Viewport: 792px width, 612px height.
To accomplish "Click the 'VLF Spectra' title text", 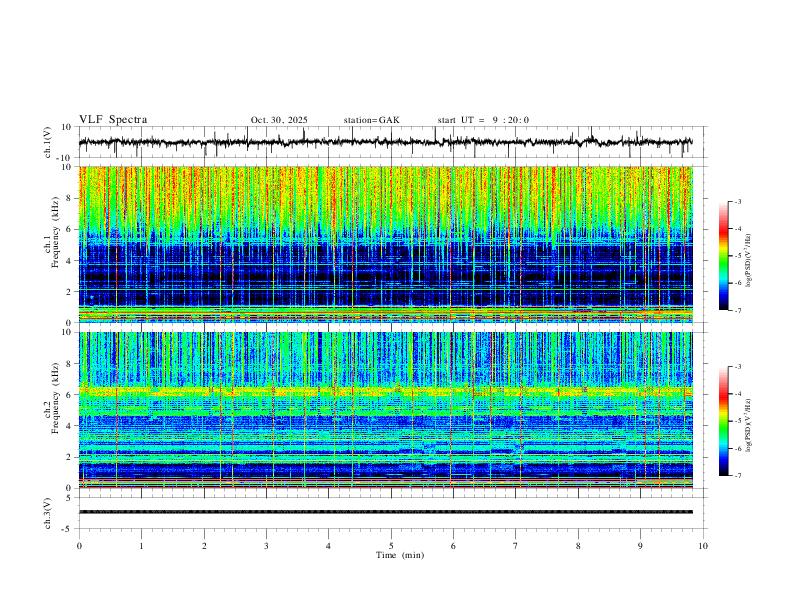I will tap(113, 120).
